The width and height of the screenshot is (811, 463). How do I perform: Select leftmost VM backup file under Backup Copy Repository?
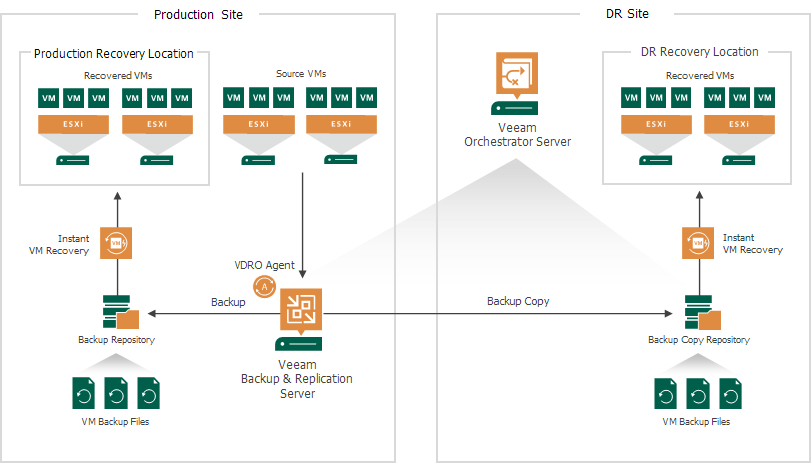pyautogui.click(x=665, y=393)
